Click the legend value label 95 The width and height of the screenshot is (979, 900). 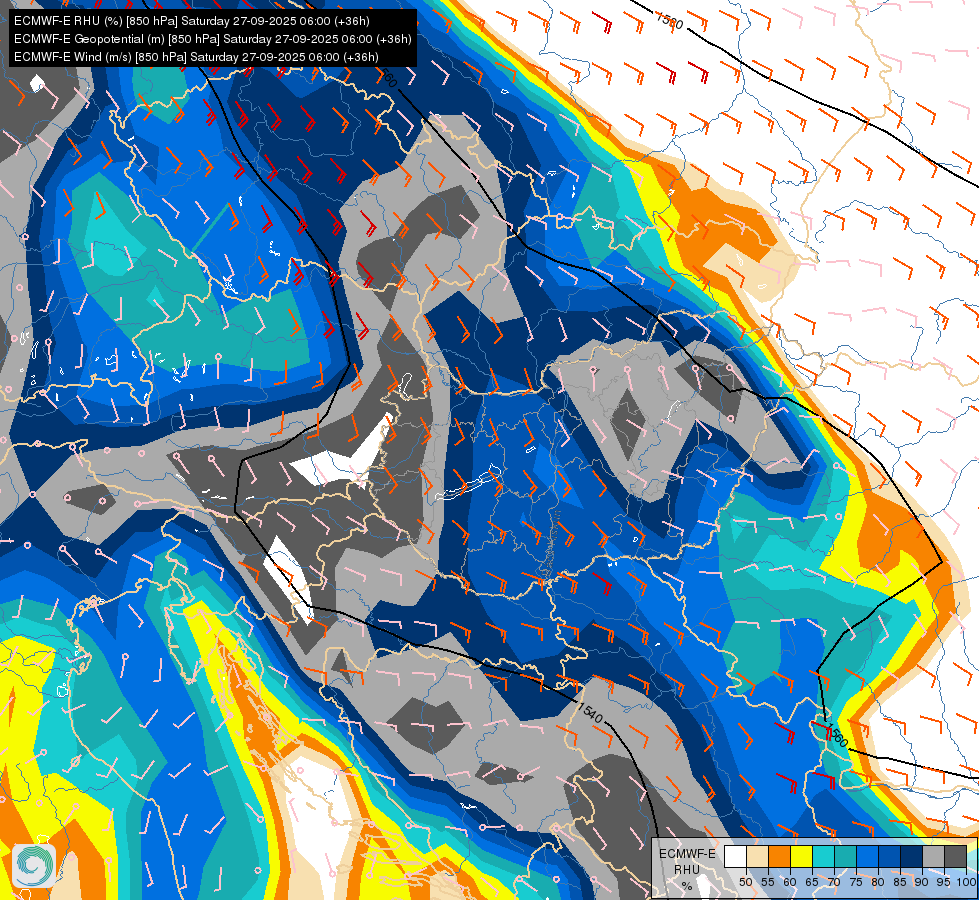(944, 882)
